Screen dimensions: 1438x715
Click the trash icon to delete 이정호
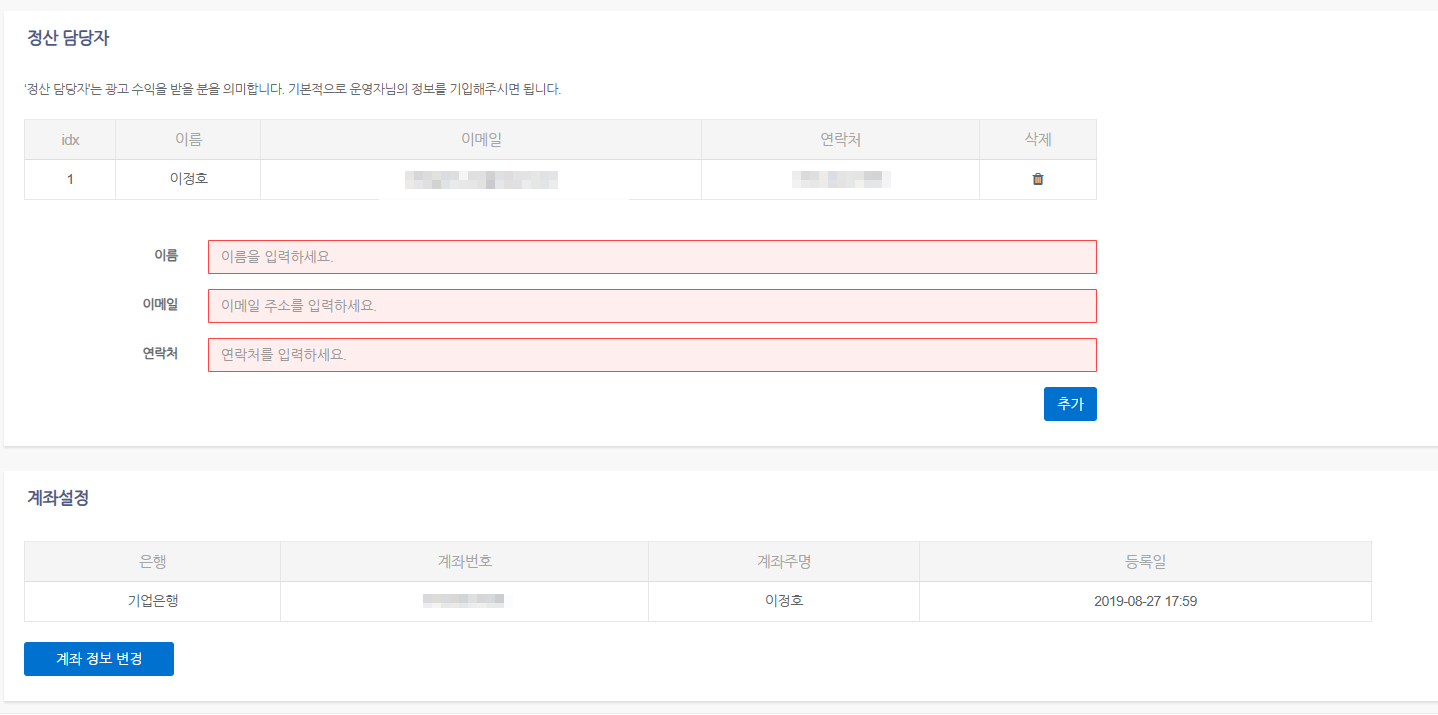tap(1037, 179)
